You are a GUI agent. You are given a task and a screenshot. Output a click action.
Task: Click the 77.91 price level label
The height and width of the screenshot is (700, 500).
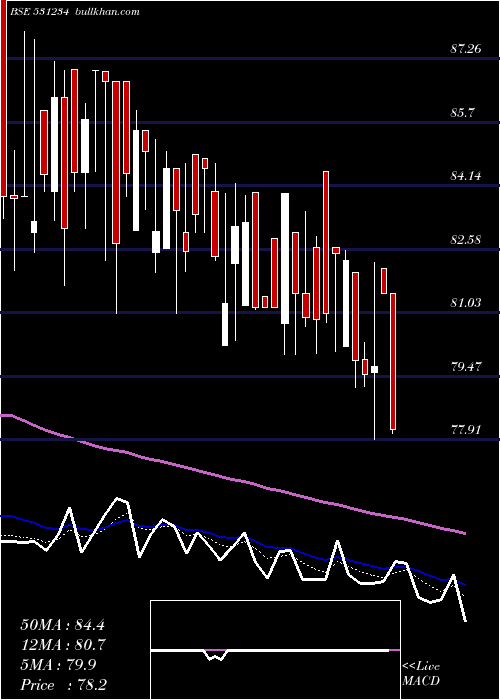[466, 430]
